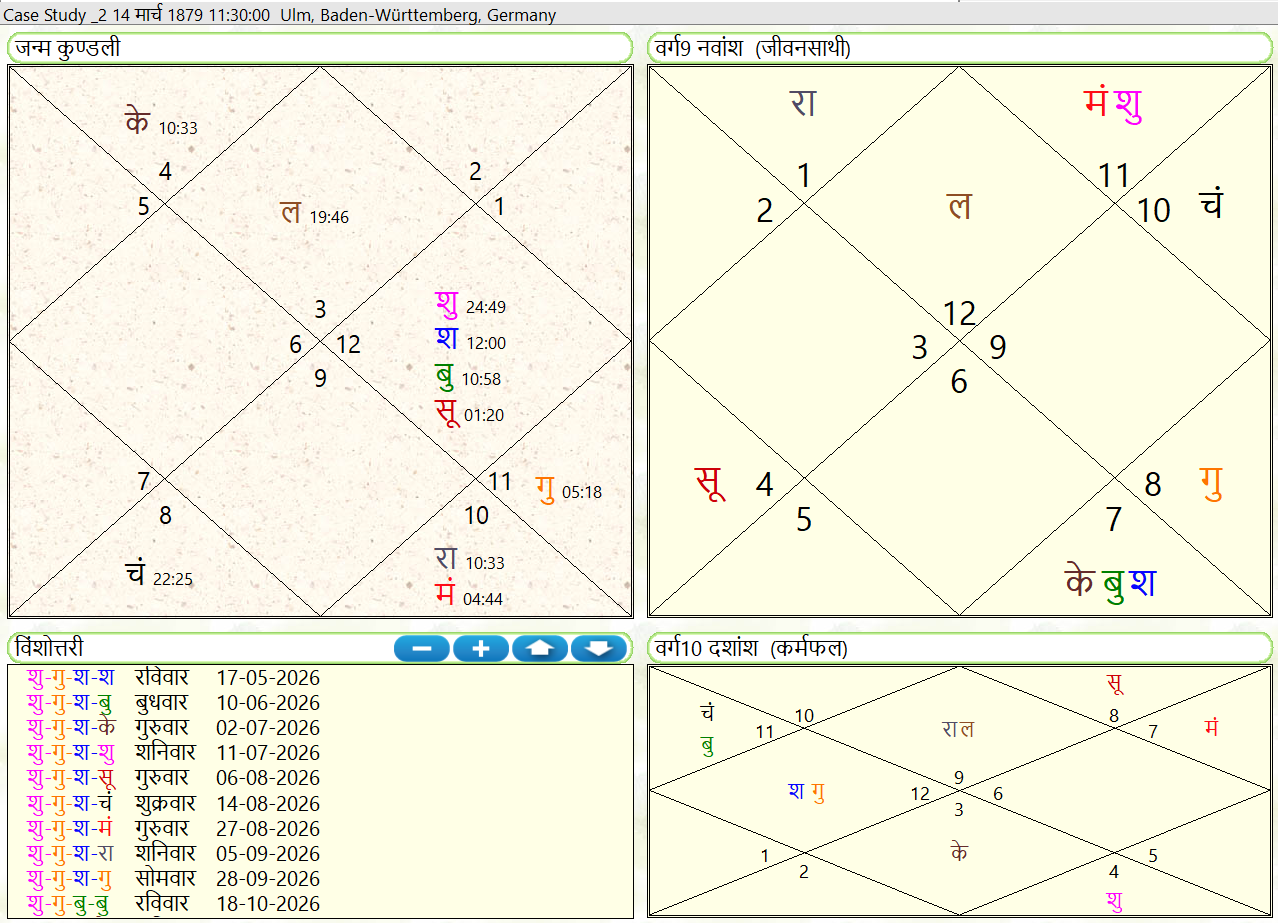Click Rahu रा in Navamsha chart

click(x=802, y=103)
